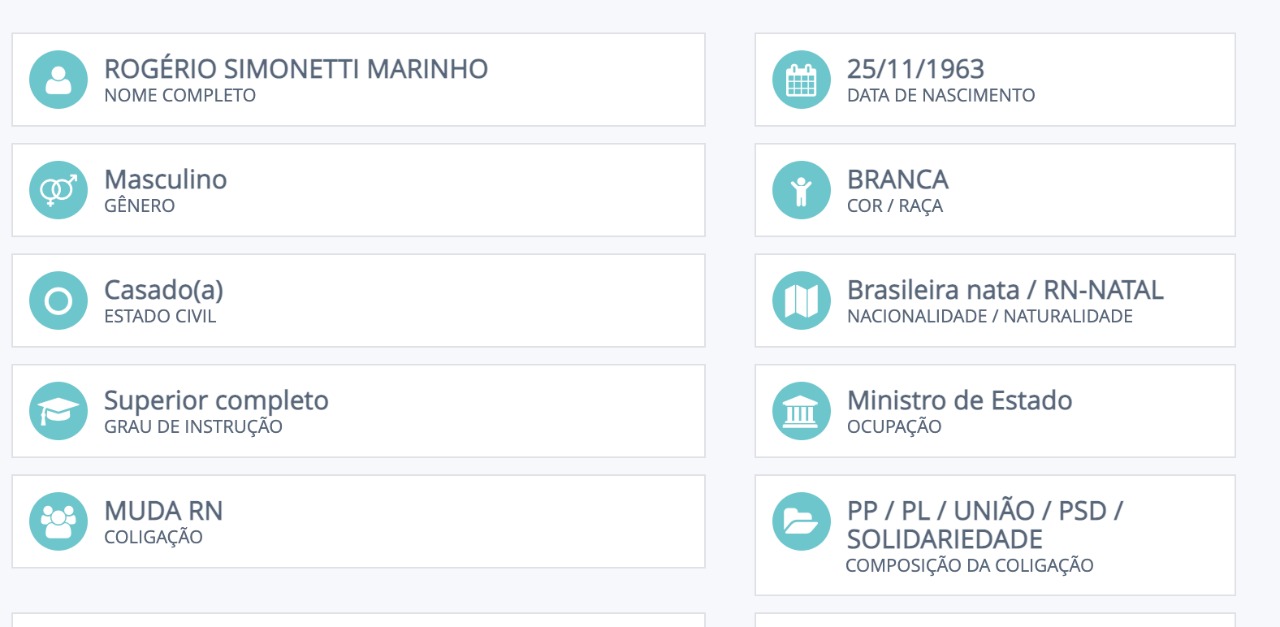Image resolution: width=1280 pixels, height=627 pixels.
Task: Select the name ROGÉRIO SIMONETTI MARINHO
Action: coord(296,69)
